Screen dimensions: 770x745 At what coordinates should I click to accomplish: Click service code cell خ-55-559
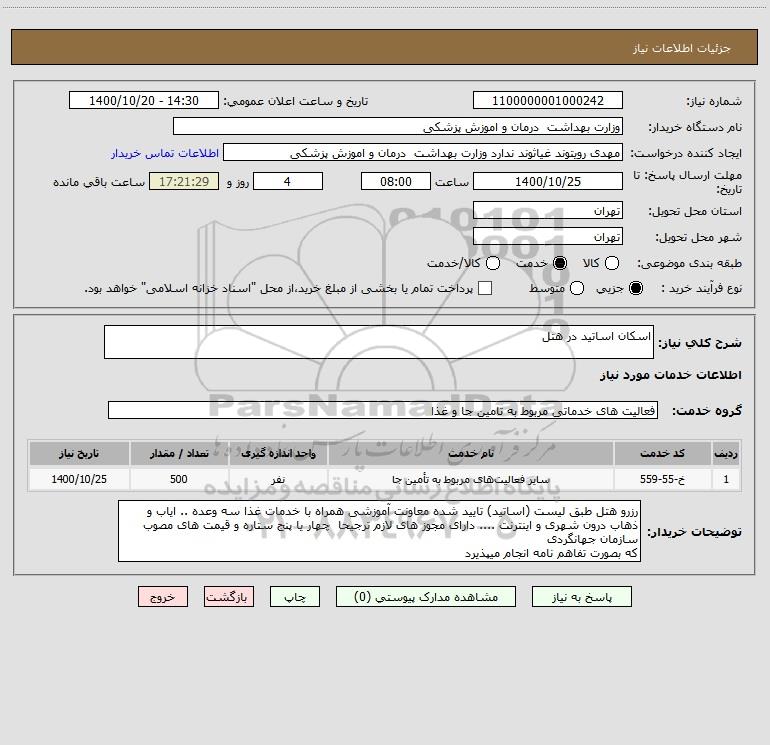(x=662, y=479)
